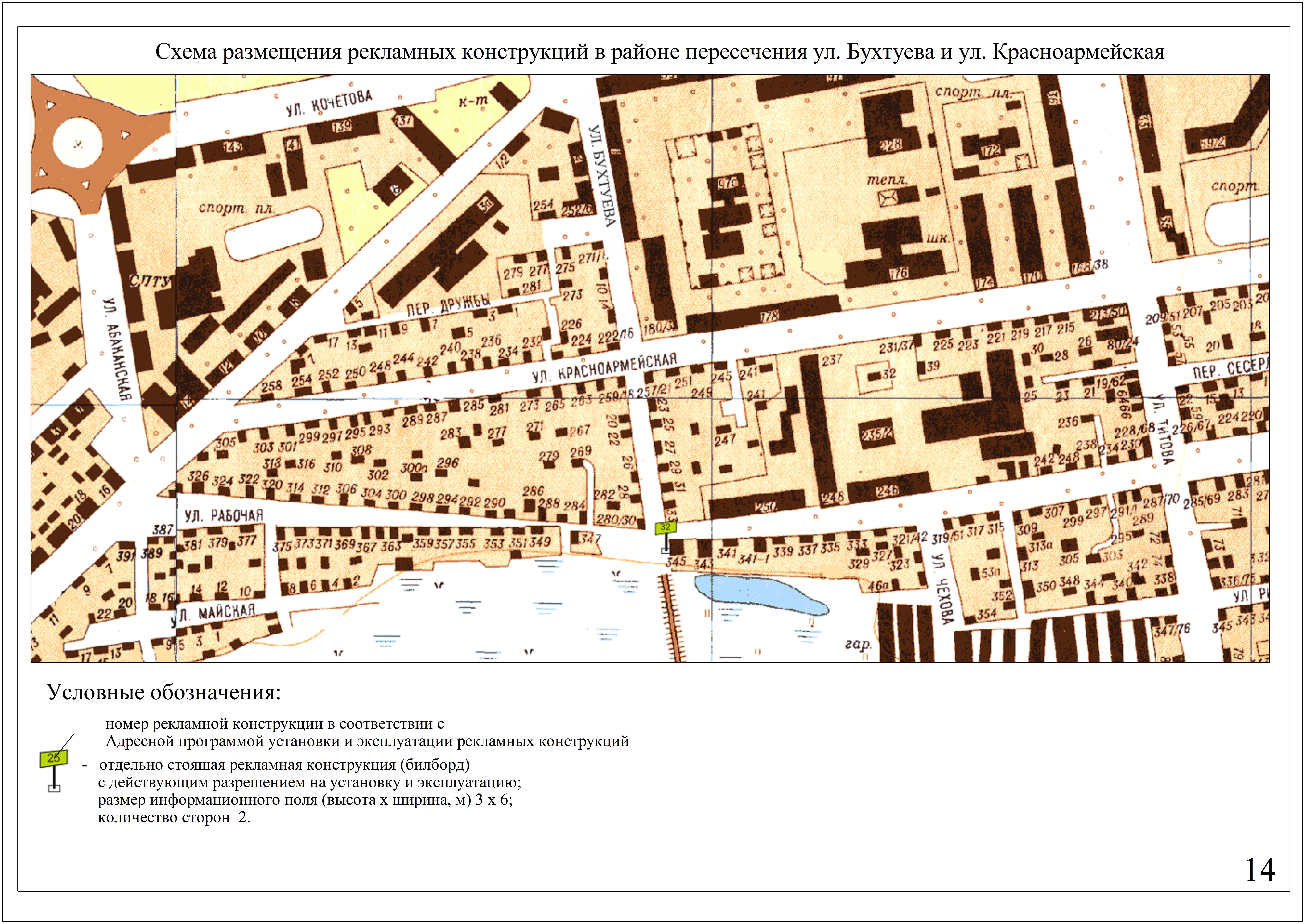The image size is (1305, 924).
Task: Click the 'Условные обозначения:' heading
Action: (164, 692)
